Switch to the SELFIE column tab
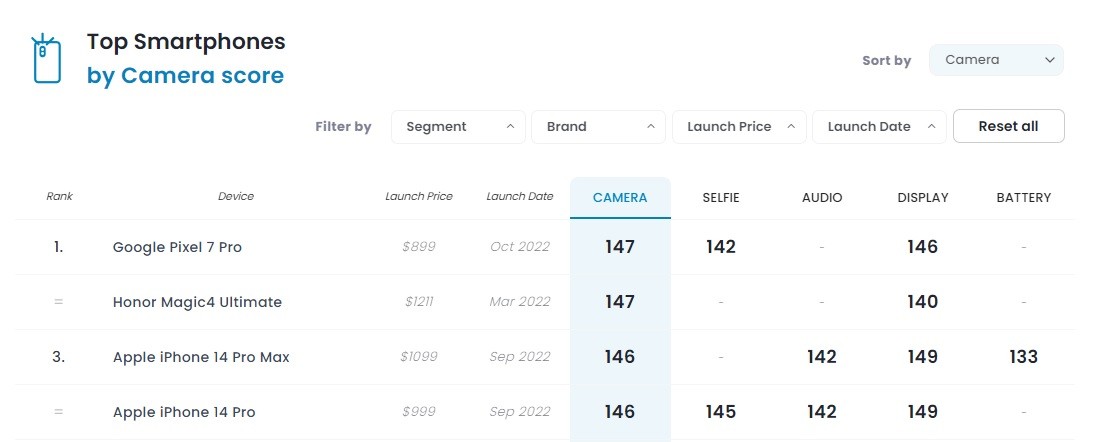The height and width of the screenshot is (442, 1093). pos(721,198)
